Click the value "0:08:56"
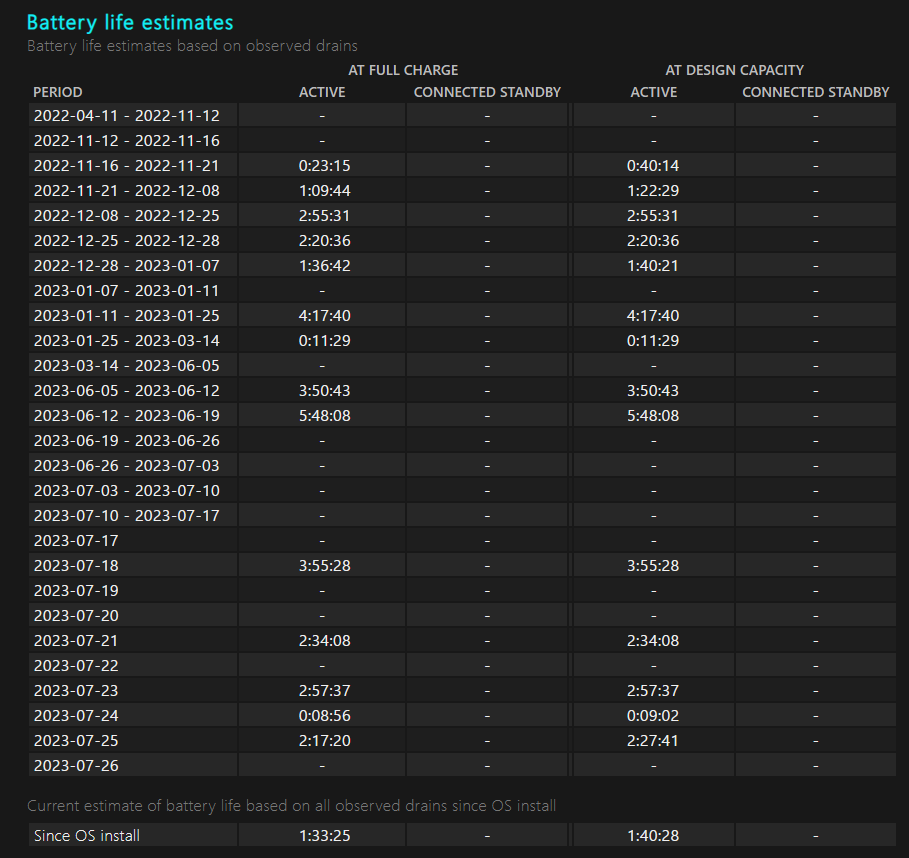Screen dimensions: 909x858 [x=324, y=715]
